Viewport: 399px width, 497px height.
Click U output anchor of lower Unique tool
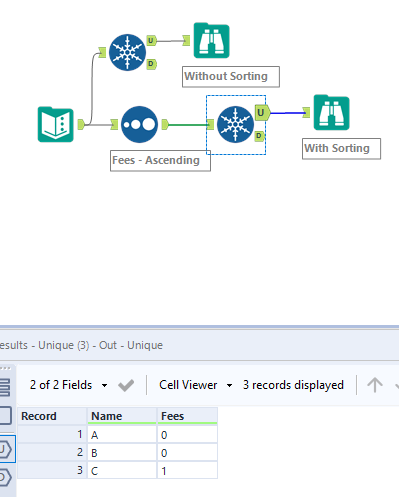tap(262, 113)
